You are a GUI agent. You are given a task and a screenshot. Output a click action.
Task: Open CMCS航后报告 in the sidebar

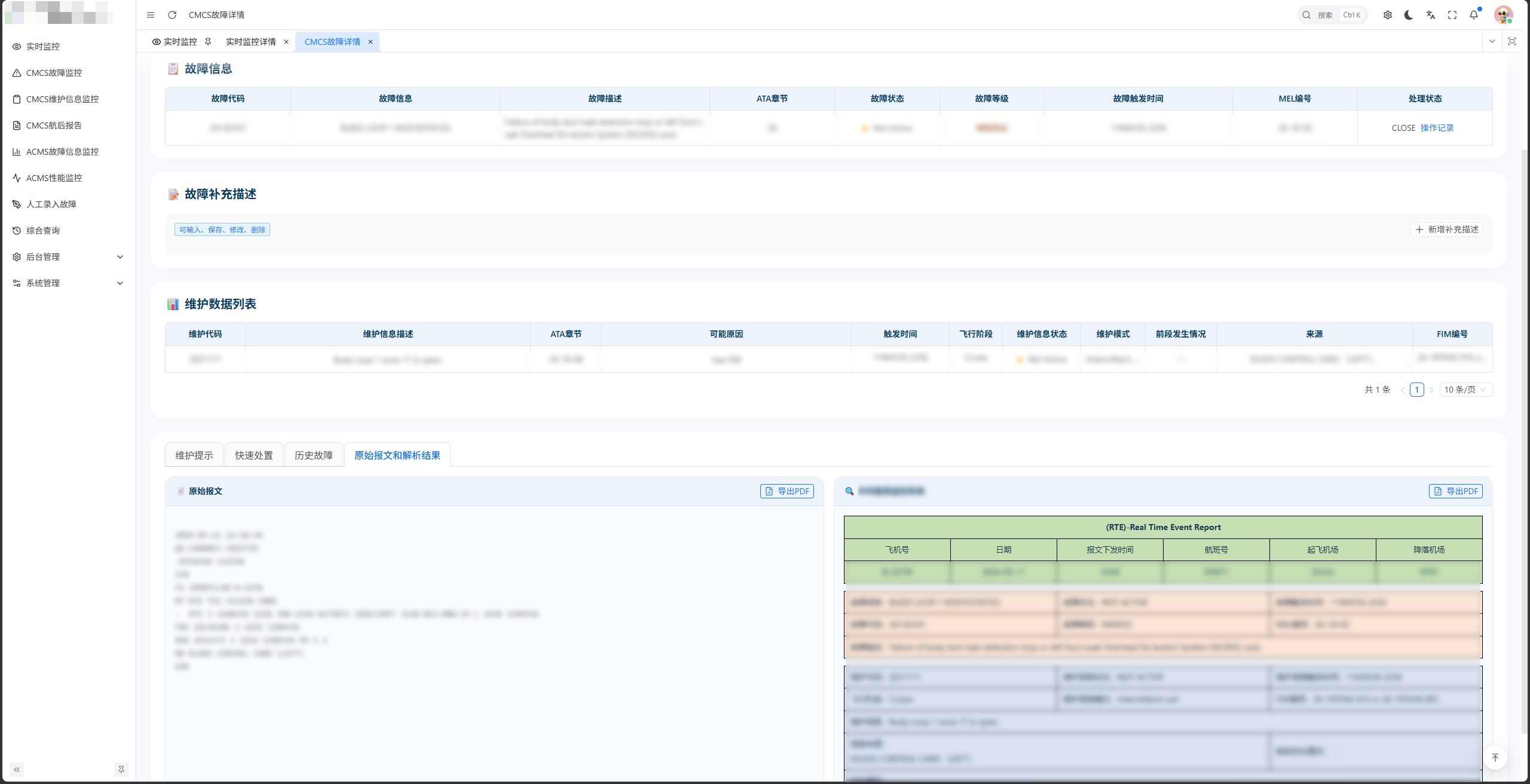[68, 125]
